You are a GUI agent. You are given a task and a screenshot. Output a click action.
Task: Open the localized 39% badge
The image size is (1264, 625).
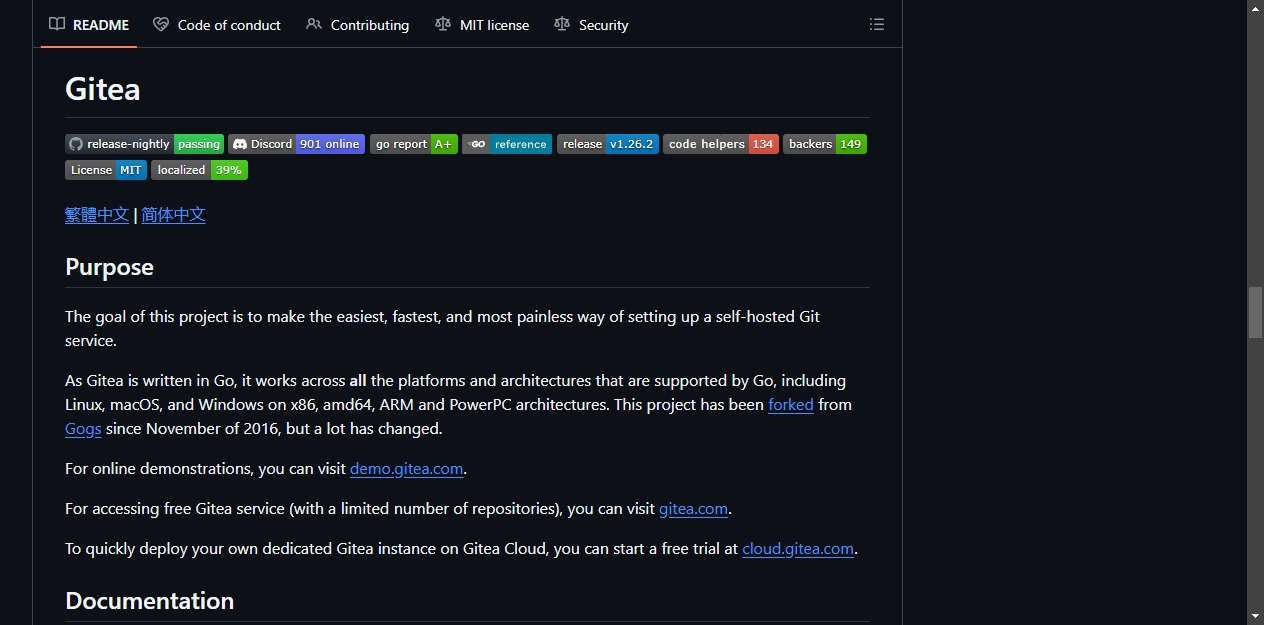click(x=200, y=170)
